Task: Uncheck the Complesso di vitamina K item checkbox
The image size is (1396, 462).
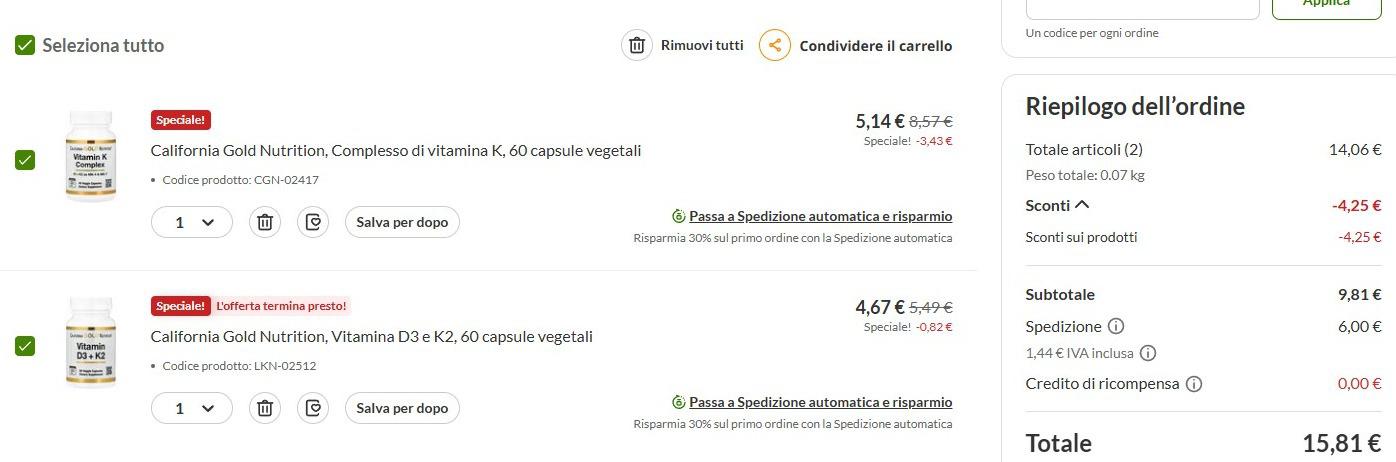Action: click(x=25, y=160)
